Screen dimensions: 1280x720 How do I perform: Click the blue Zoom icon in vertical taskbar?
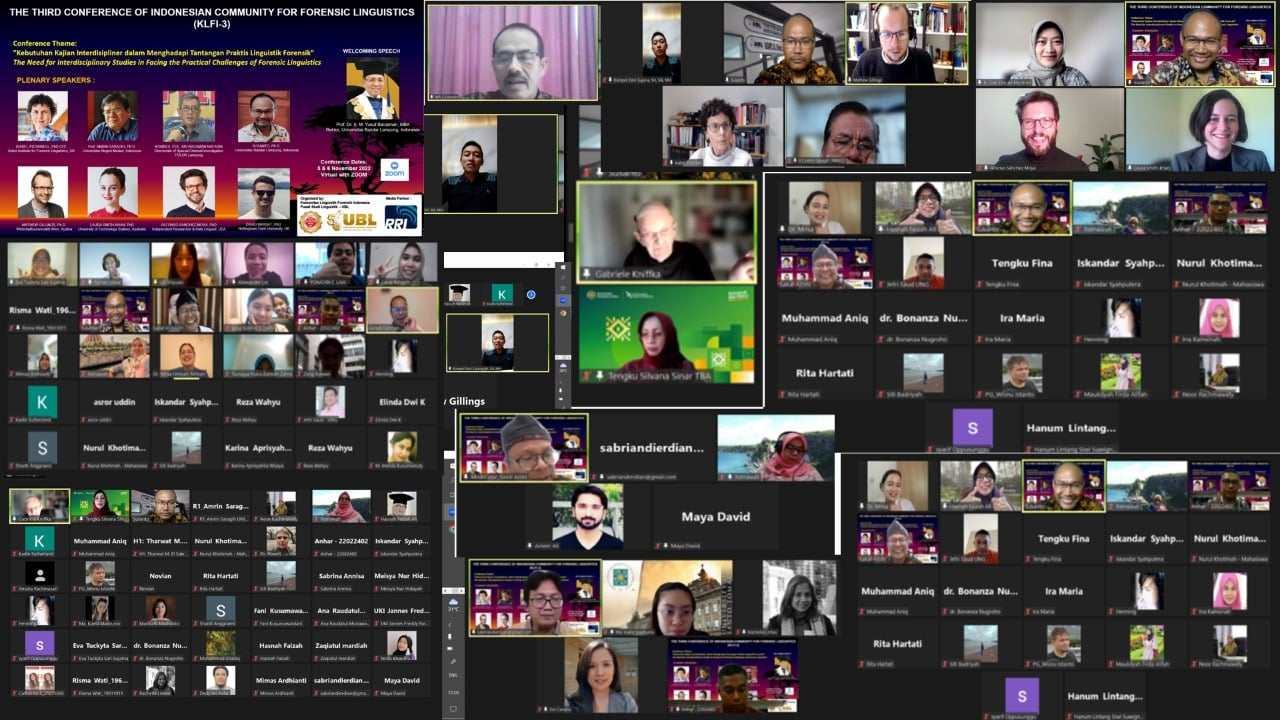pyautogui.click(x=563, y=300)
